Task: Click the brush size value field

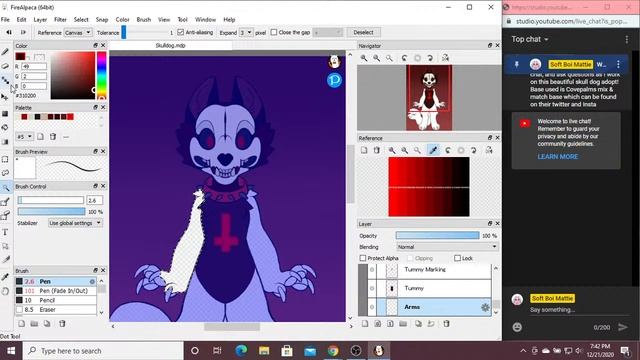Action: (x=95, y=200)
